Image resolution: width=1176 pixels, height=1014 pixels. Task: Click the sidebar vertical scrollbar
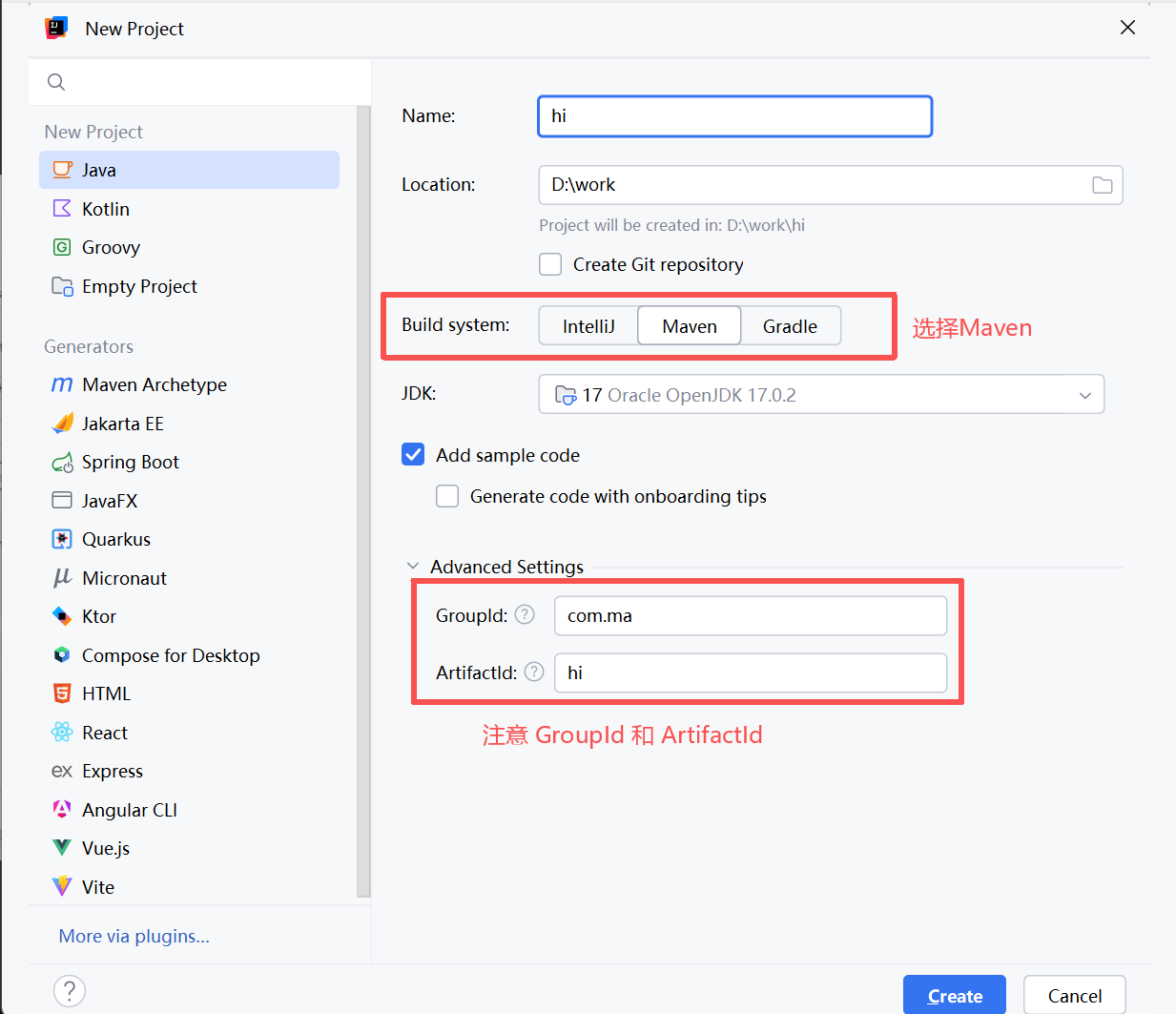[x=363, y=501]
